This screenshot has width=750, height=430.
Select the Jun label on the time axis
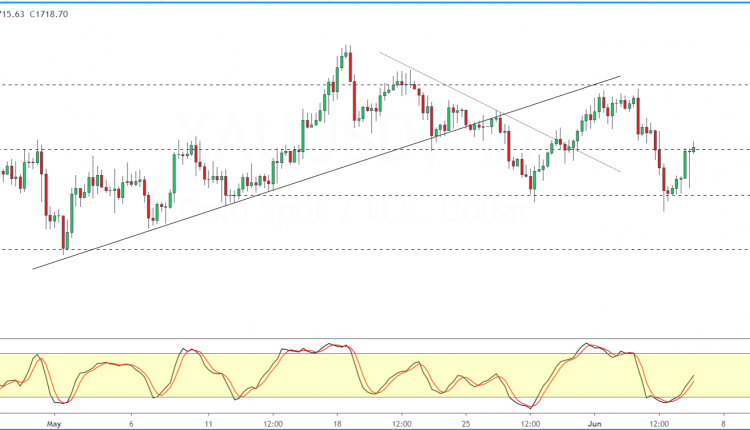coord(595,424)
